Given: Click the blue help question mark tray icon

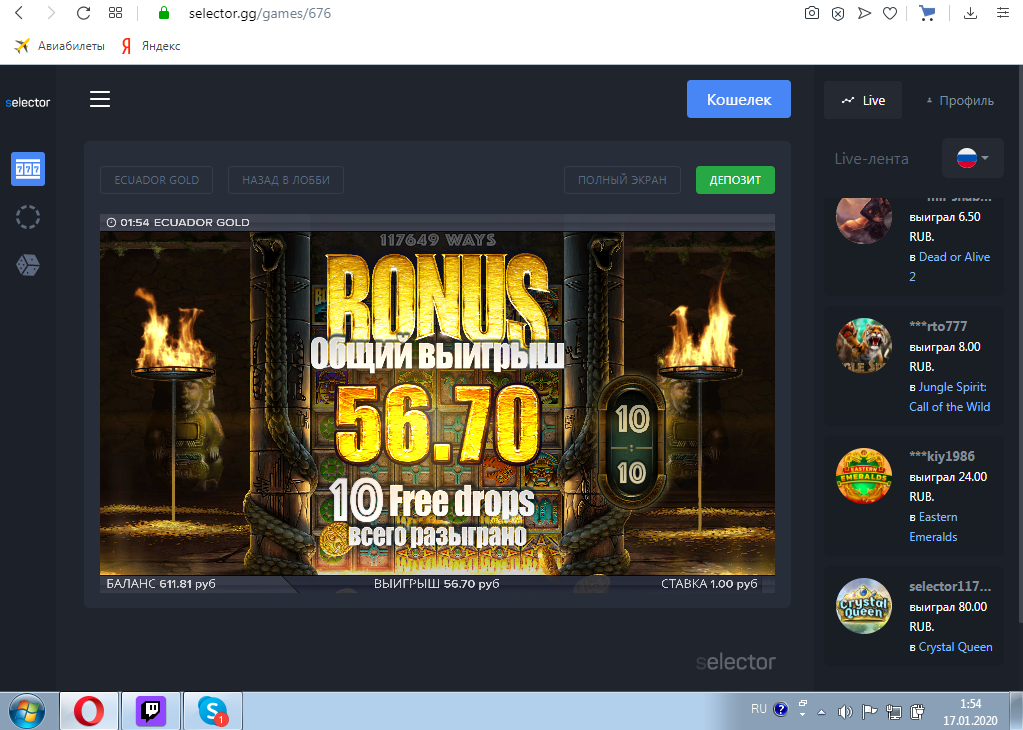Looking at the screenshot, I should 780,709.
